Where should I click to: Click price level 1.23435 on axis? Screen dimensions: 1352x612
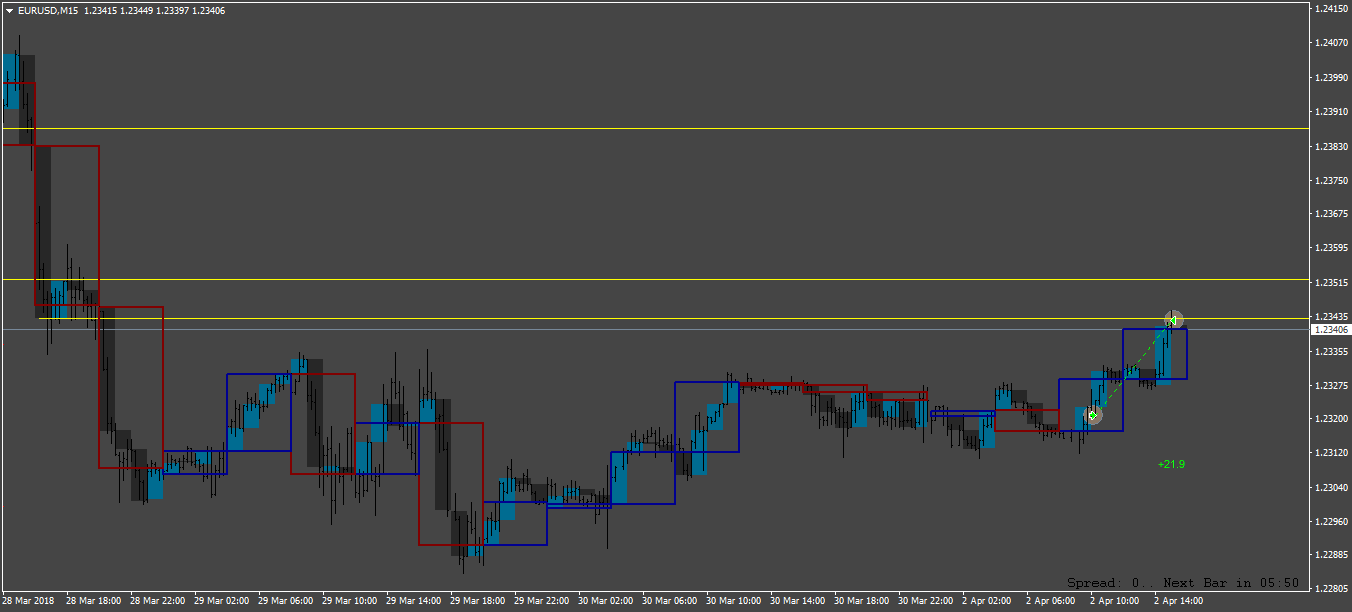click(x=1331, y=316)
